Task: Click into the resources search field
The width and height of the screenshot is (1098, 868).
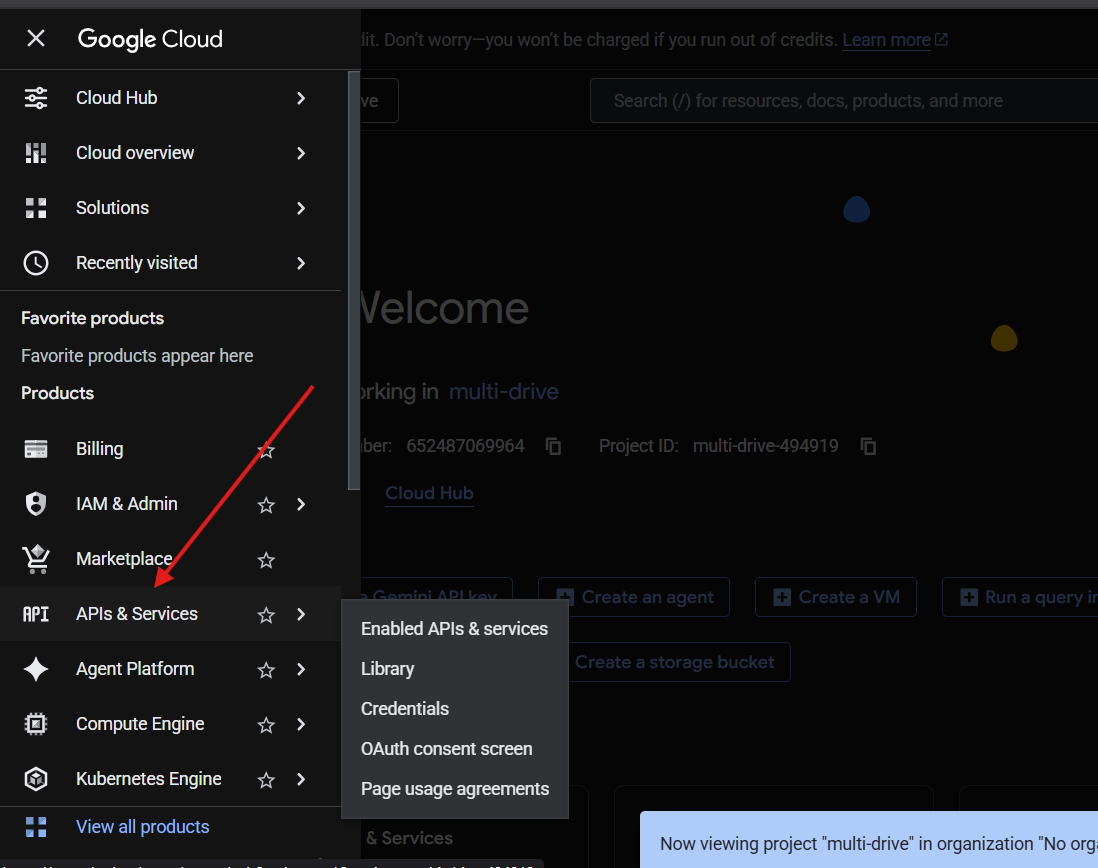Action: (844, 101)
